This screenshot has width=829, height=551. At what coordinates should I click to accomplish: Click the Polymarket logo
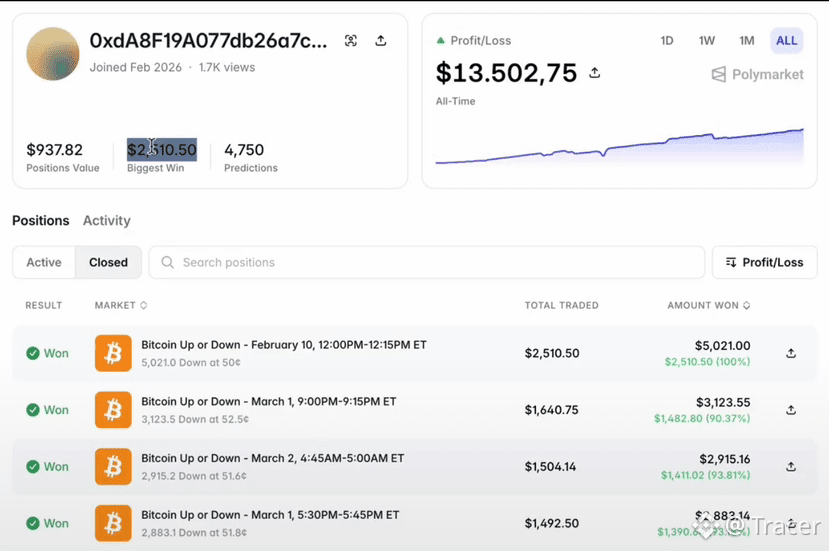[x=758, y=75]
